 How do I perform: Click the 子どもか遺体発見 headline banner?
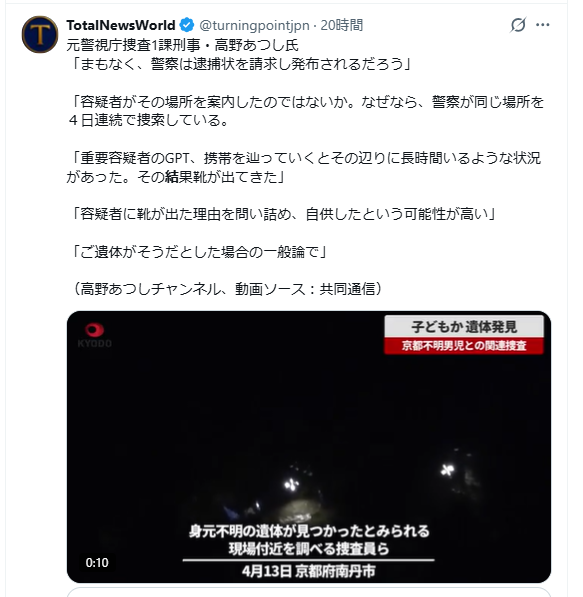(x=464, y=326)
